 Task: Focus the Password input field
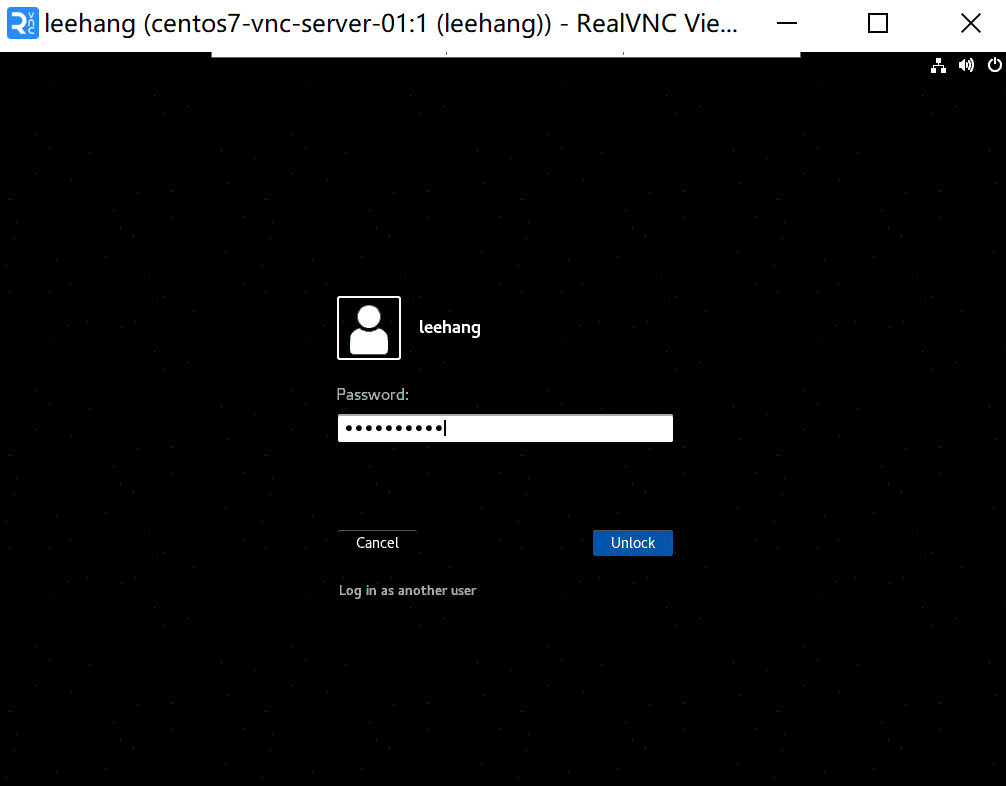coord(505,427)
